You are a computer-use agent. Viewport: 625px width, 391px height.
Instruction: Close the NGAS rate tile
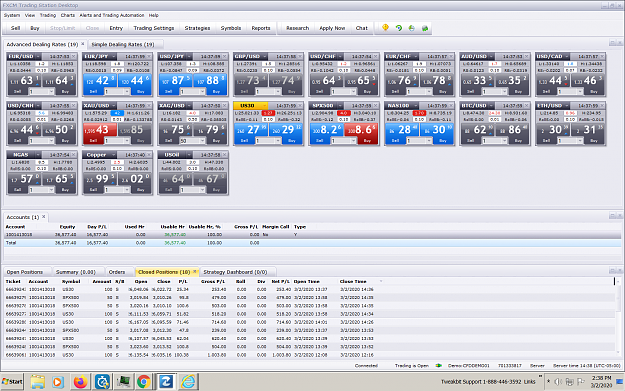[x=74, y=155]
